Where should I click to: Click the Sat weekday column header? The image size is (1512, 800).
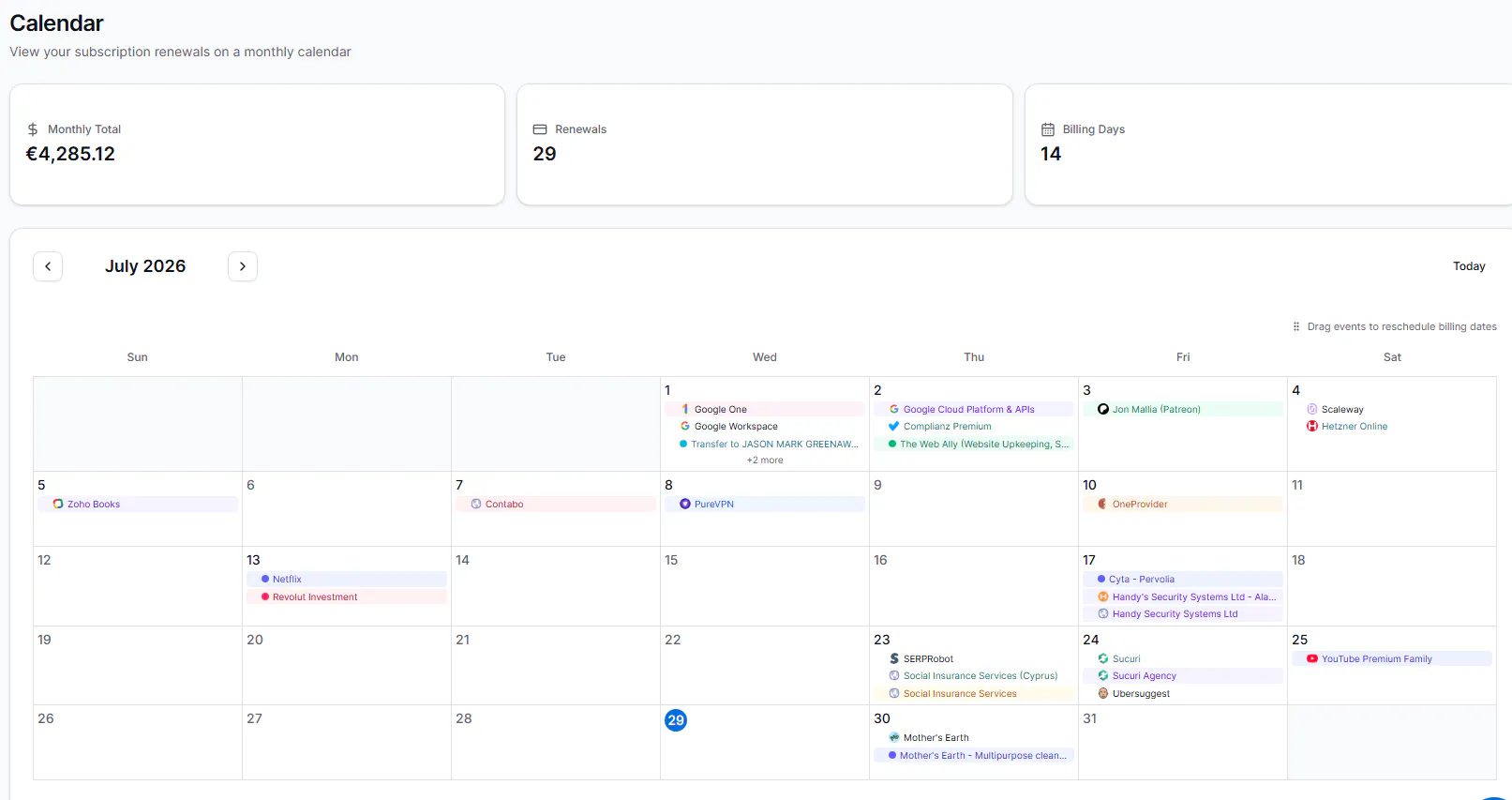pos(1392,357)
